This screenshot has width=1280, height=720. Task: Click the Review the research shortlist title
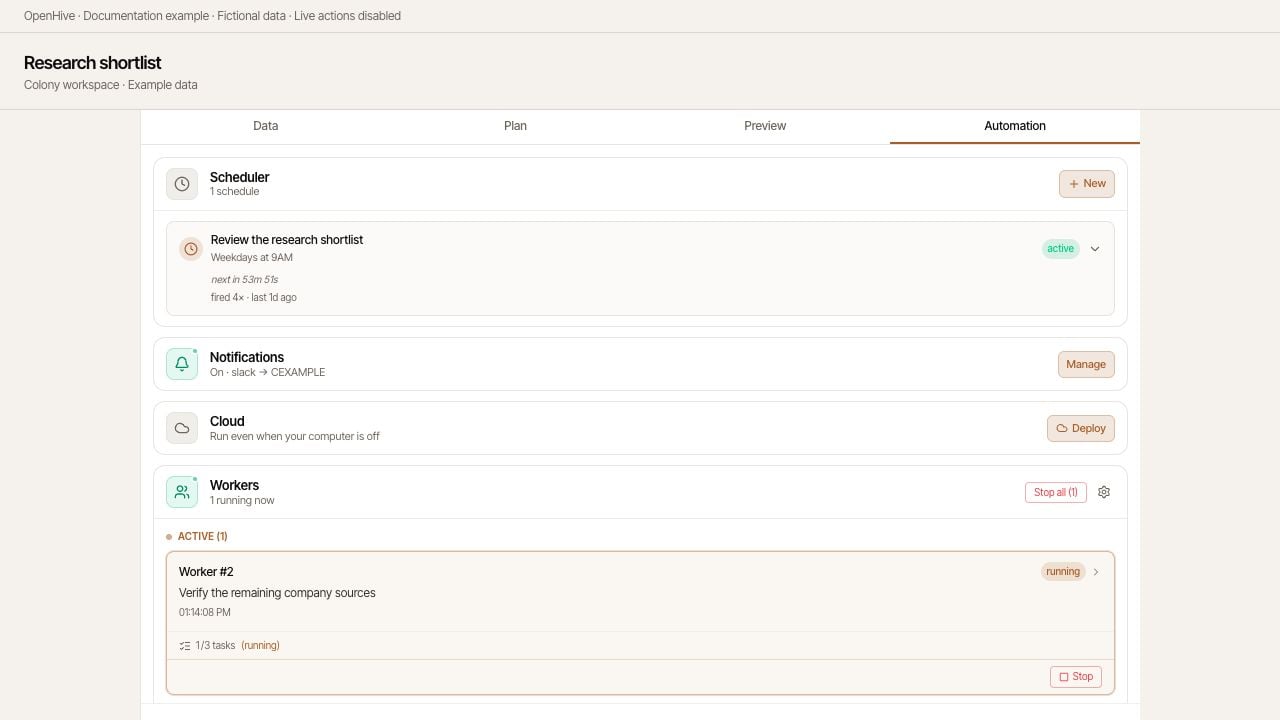[x=287, y=240]
